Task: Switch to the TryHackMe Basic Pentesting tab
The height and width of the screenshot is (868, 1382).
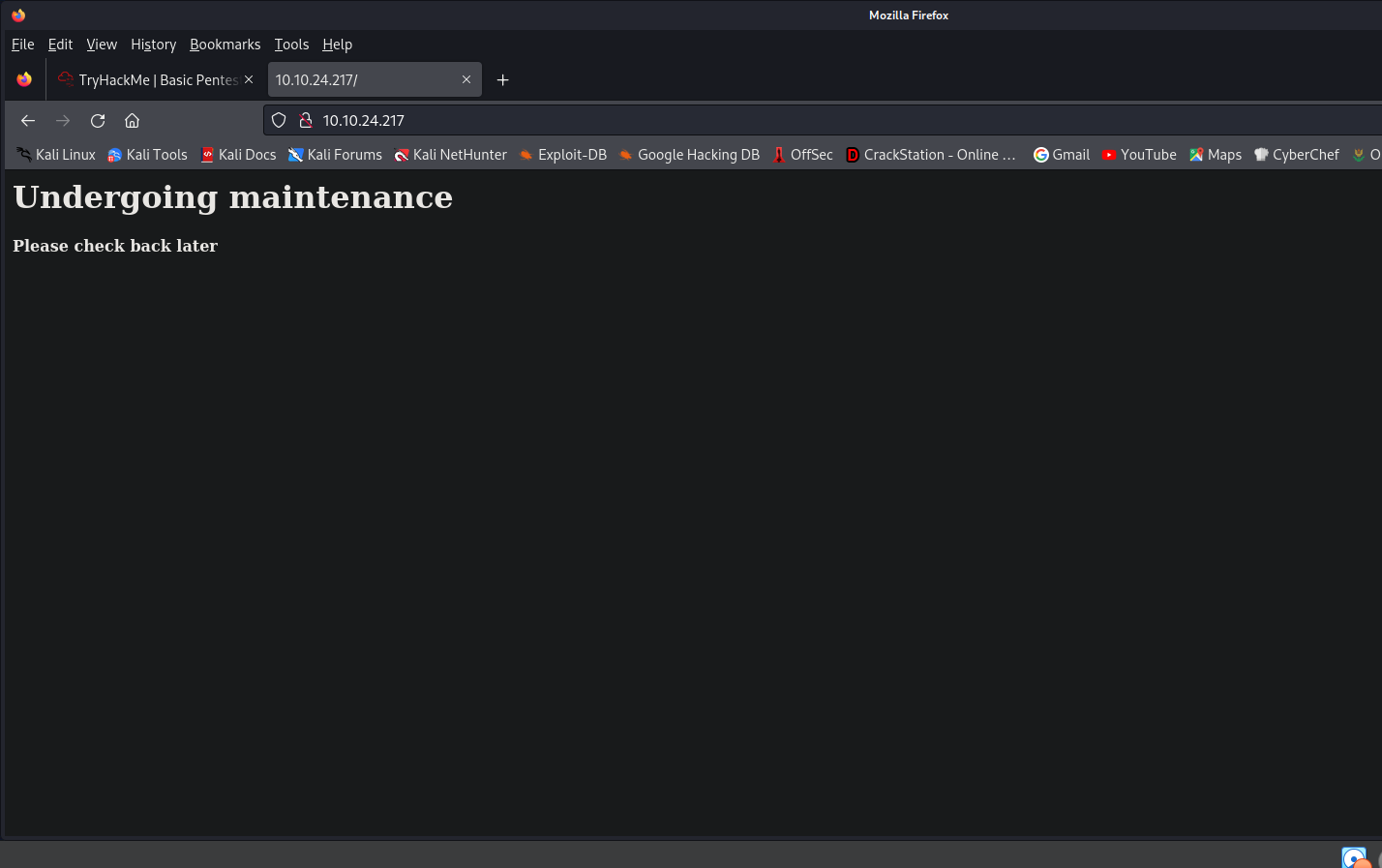Action: pos(155,80)
